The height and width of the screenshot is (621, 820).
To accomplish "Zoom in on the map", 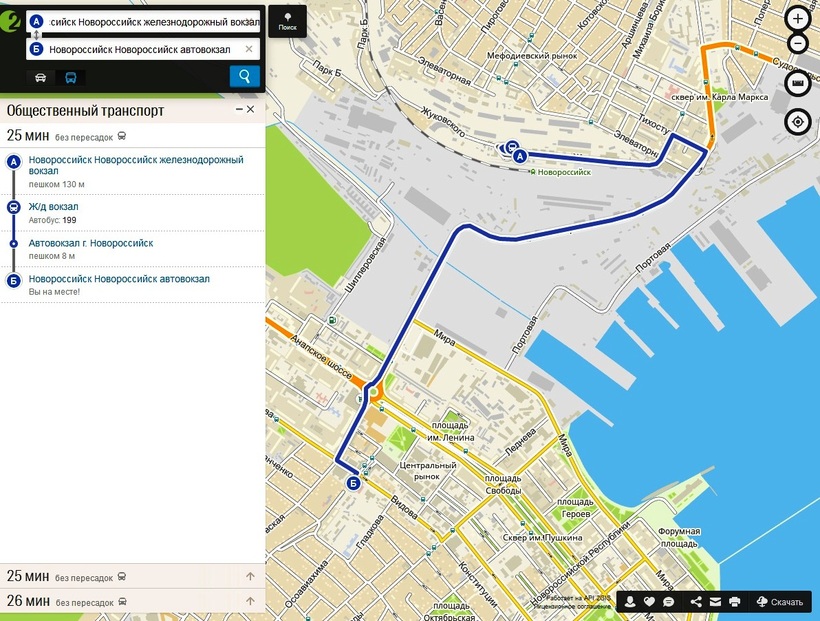I will [x=797, y=18].
